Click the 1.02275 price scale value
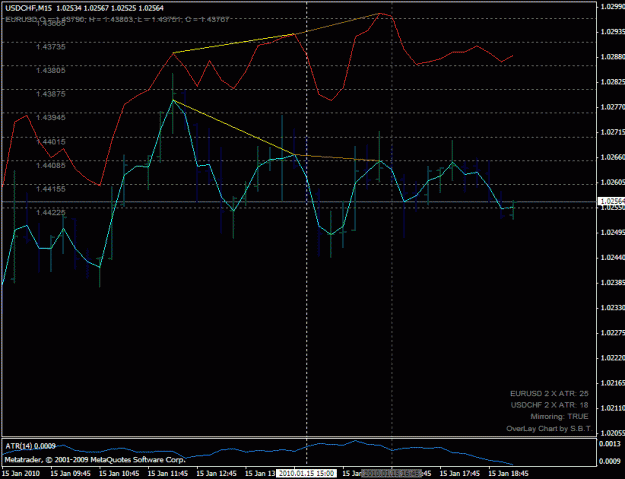The height and width of the screenshot is (479, 625). (612, 333)
